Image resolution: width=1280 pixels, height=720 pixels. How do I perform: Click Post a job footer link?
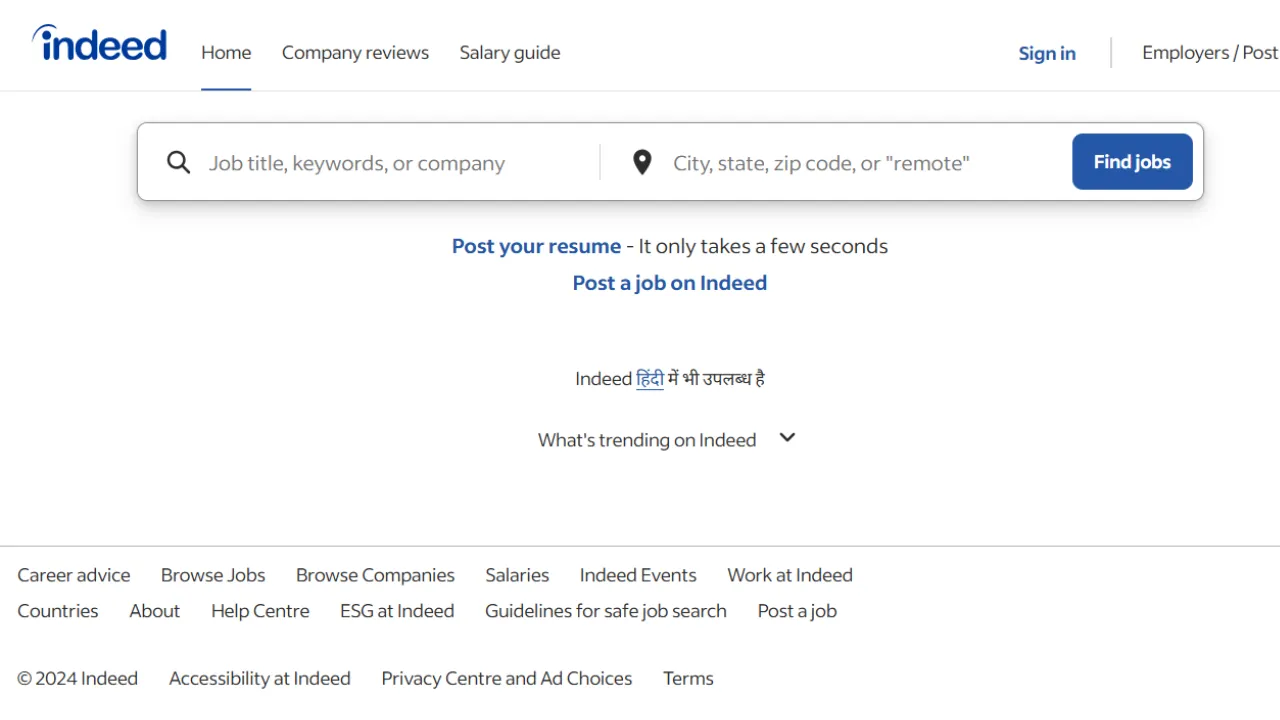pos(797,611)
